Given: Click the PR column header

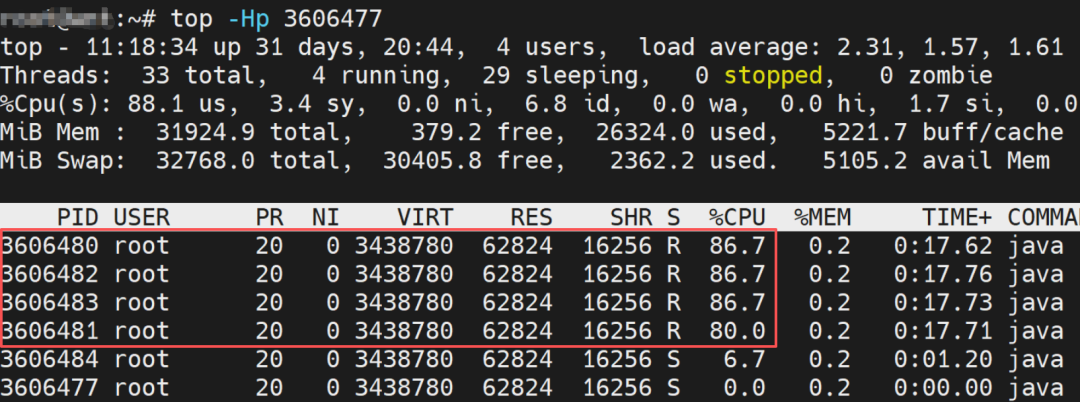Looking at the screenshot, I should tap(269, 218).
